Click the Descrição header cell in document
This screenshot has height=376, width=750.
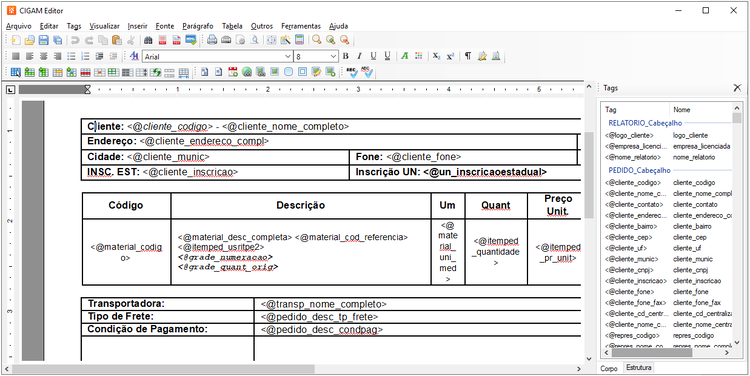[301, 206]
